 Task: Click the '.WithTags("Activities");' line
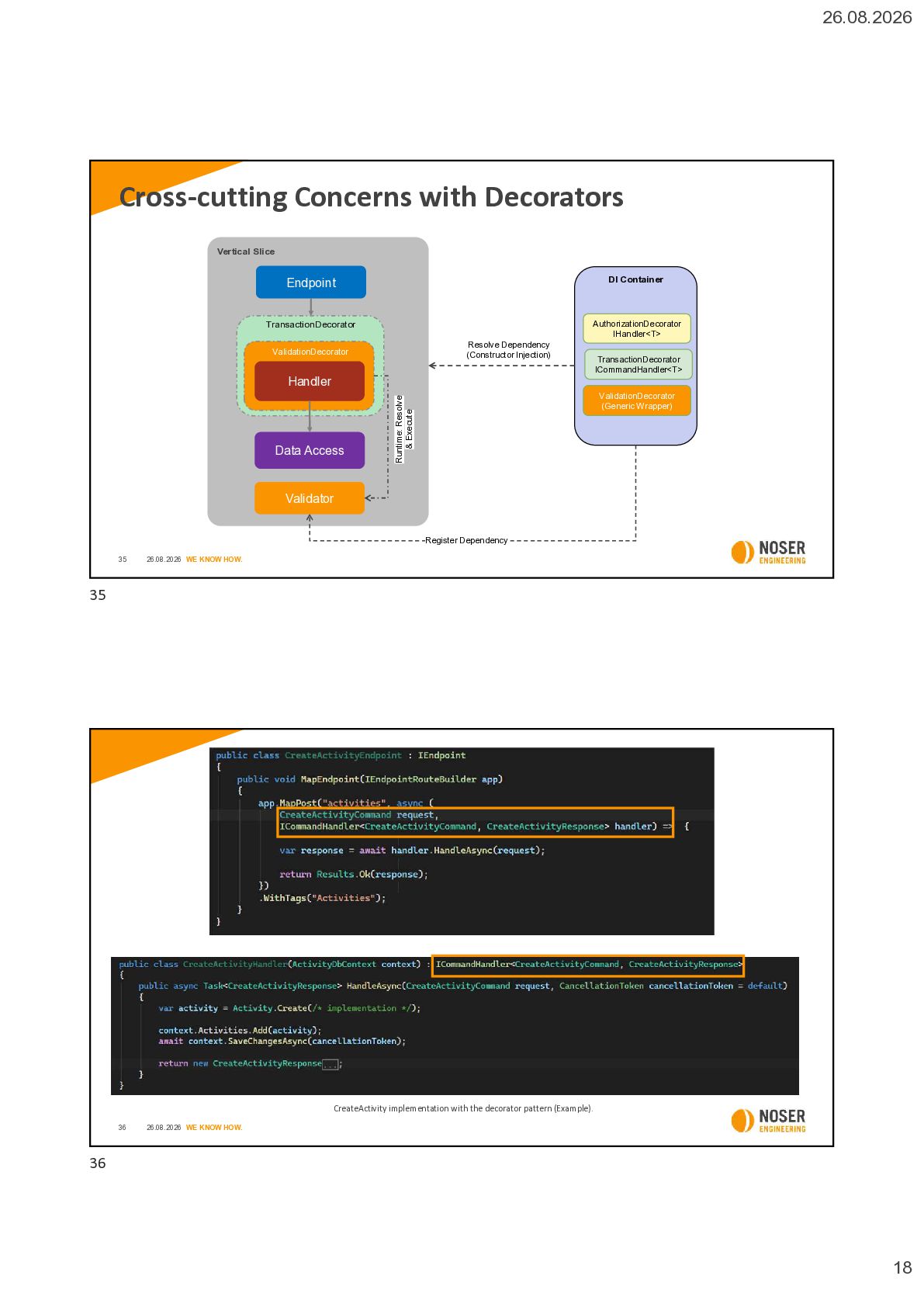[x=322, y=898]
